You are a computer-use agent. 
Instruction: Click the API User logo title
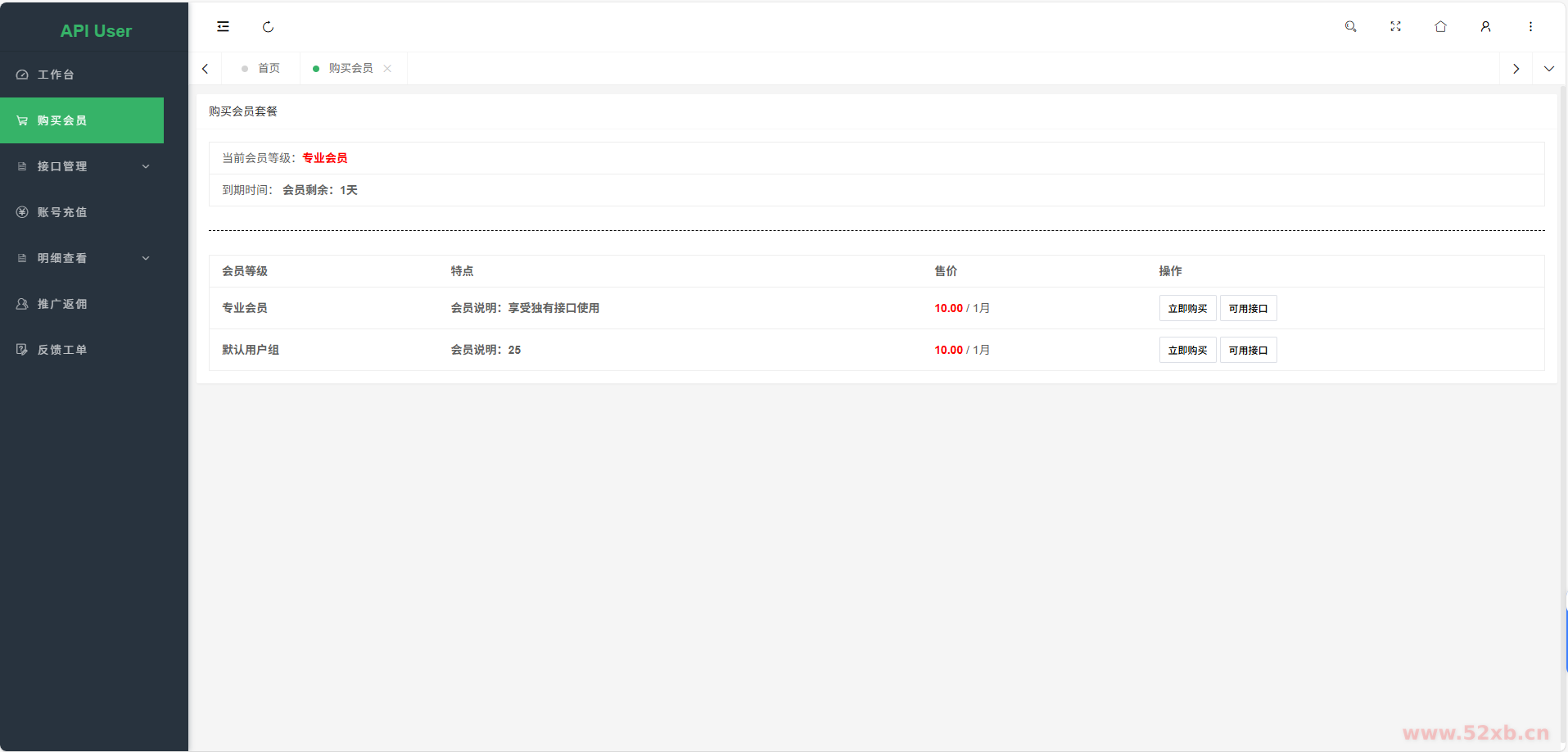(x=96, y=31)
